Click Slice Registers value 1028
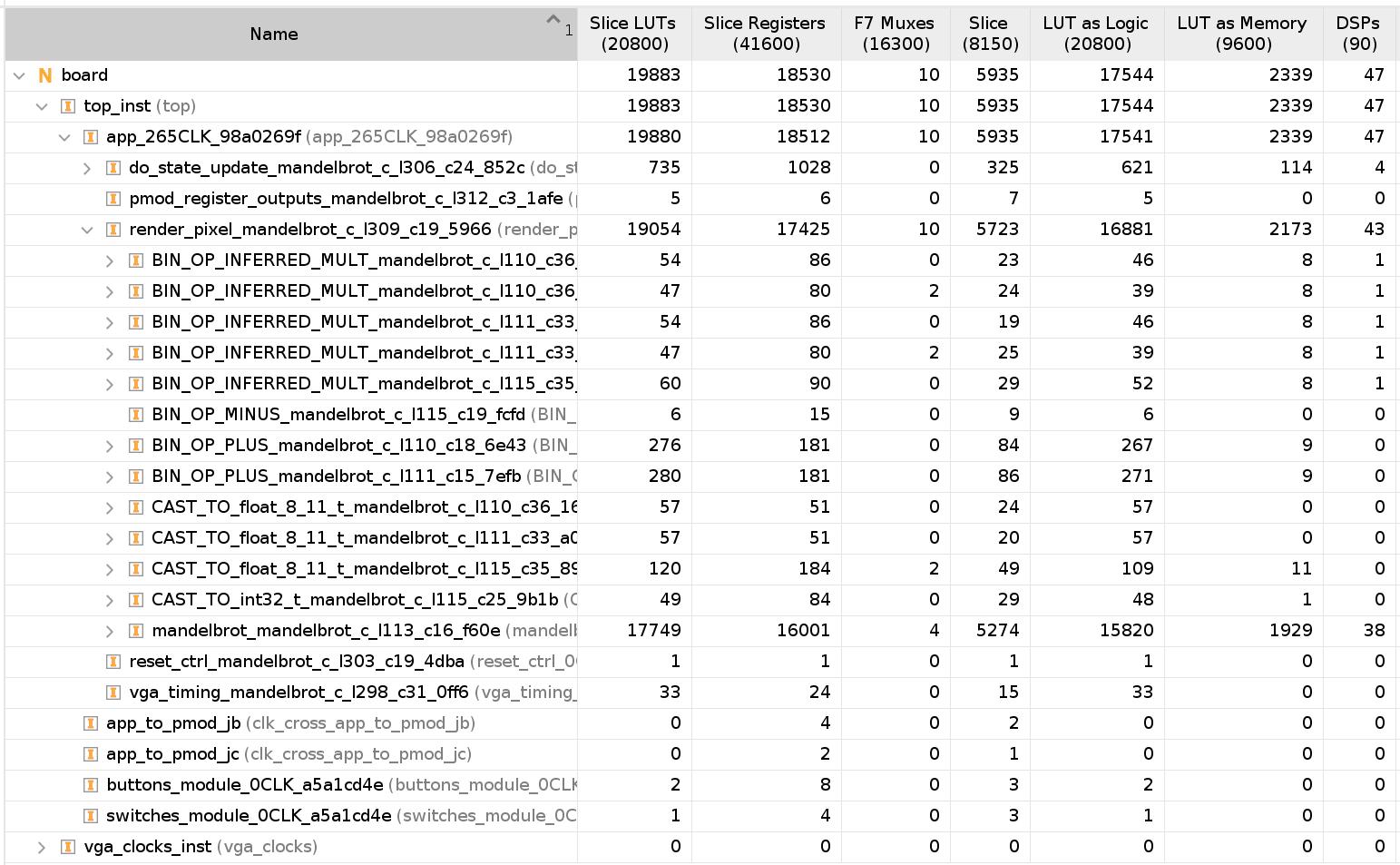The width and height of the screenshot is (1400, 865). pos(808,168)
